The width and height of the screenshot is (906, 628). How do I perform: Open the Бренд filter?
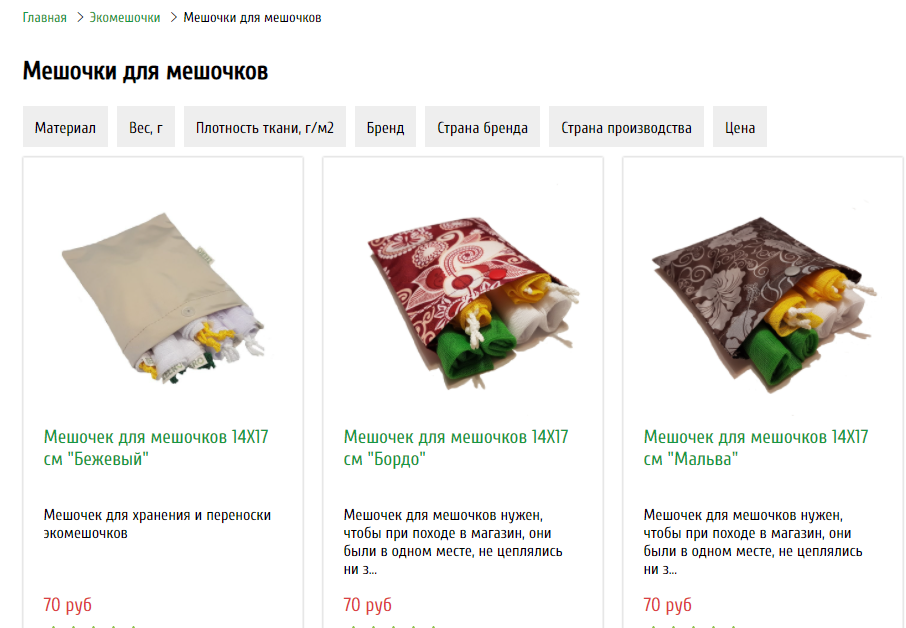(385, 127)
